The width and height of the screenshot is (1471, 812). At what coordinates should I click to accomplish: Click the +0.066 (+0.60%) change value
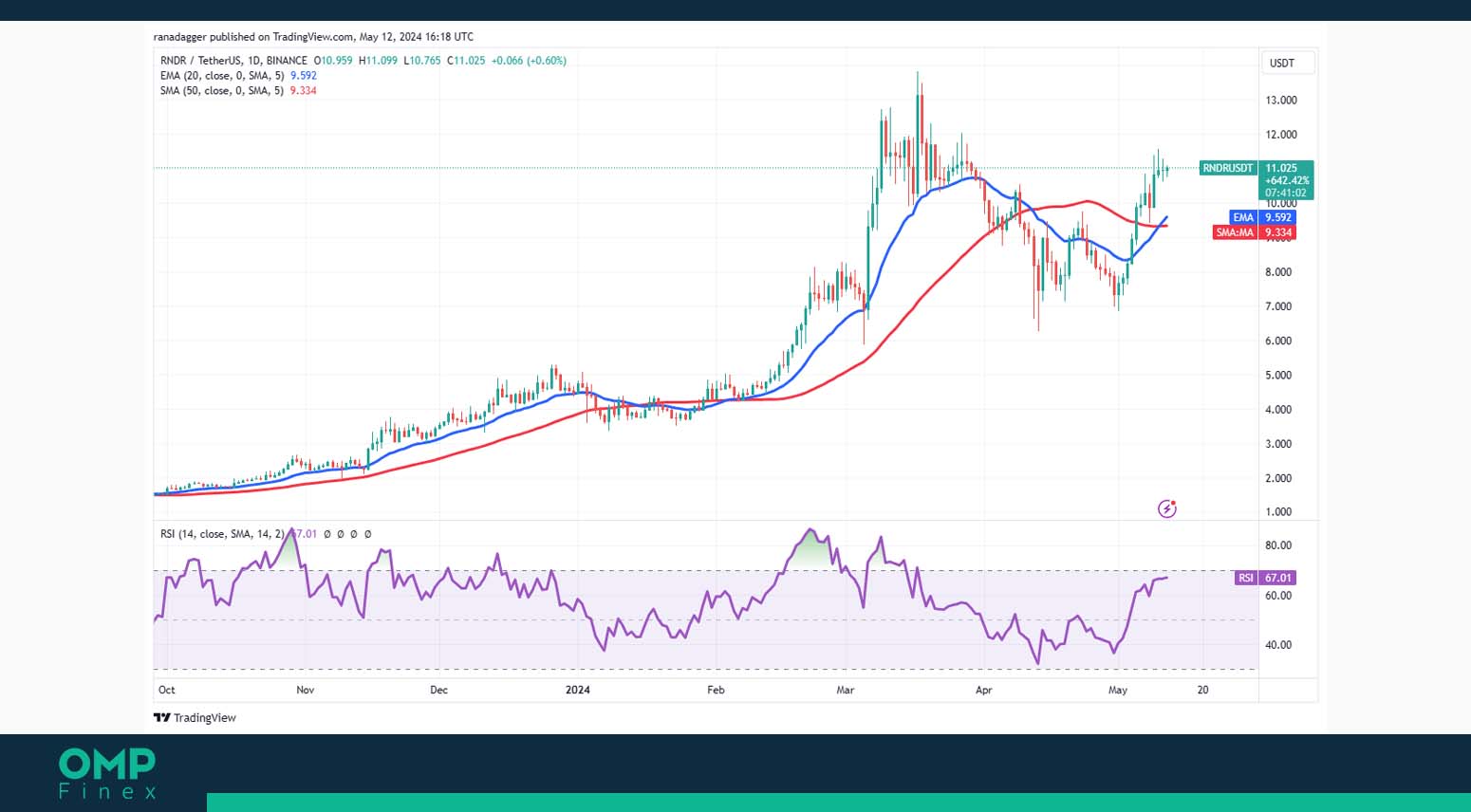coord(528,61)
